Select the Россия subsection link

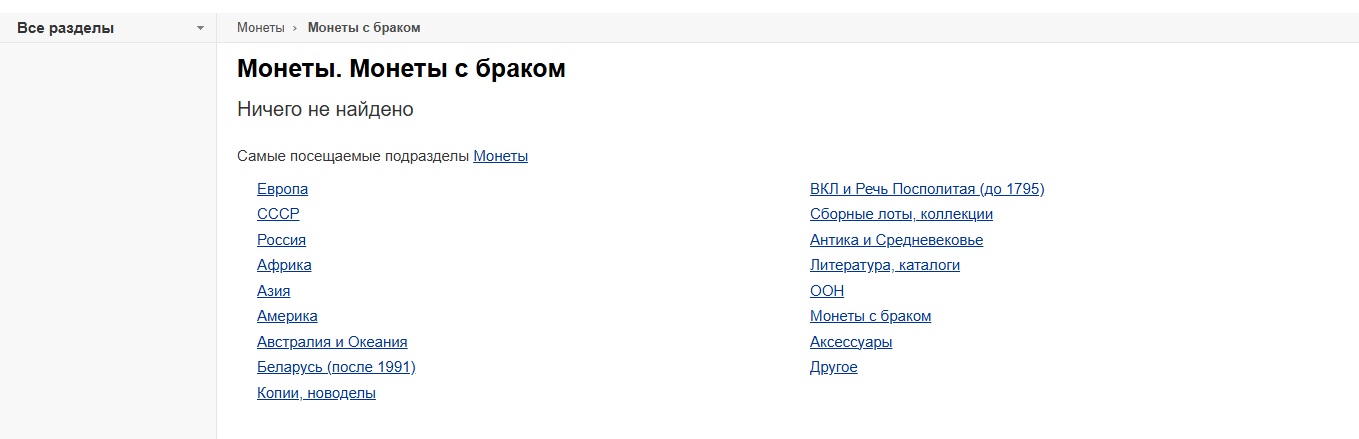click(x=281, y=240)
